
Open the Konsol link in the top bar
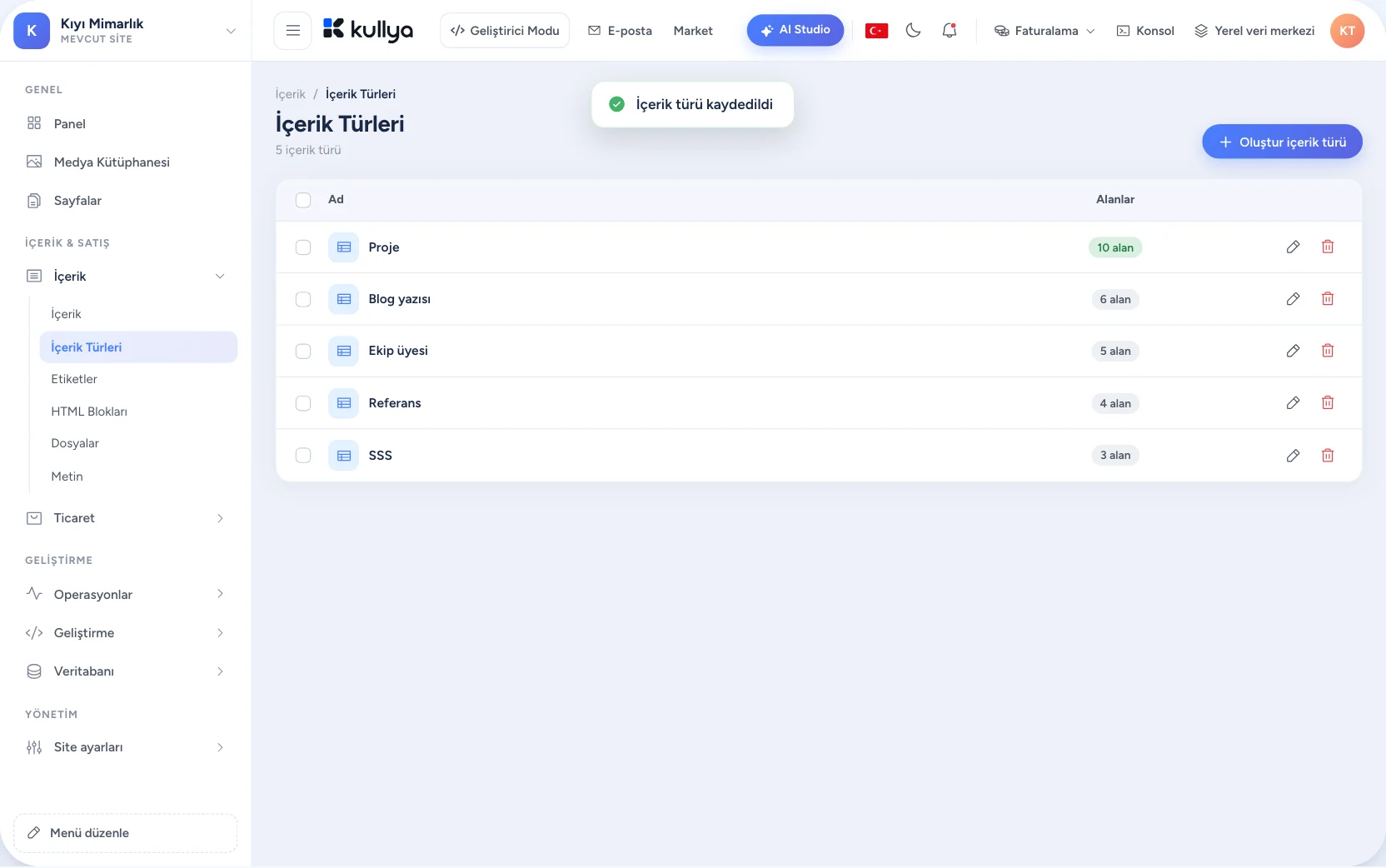[x=1145, y=31]
